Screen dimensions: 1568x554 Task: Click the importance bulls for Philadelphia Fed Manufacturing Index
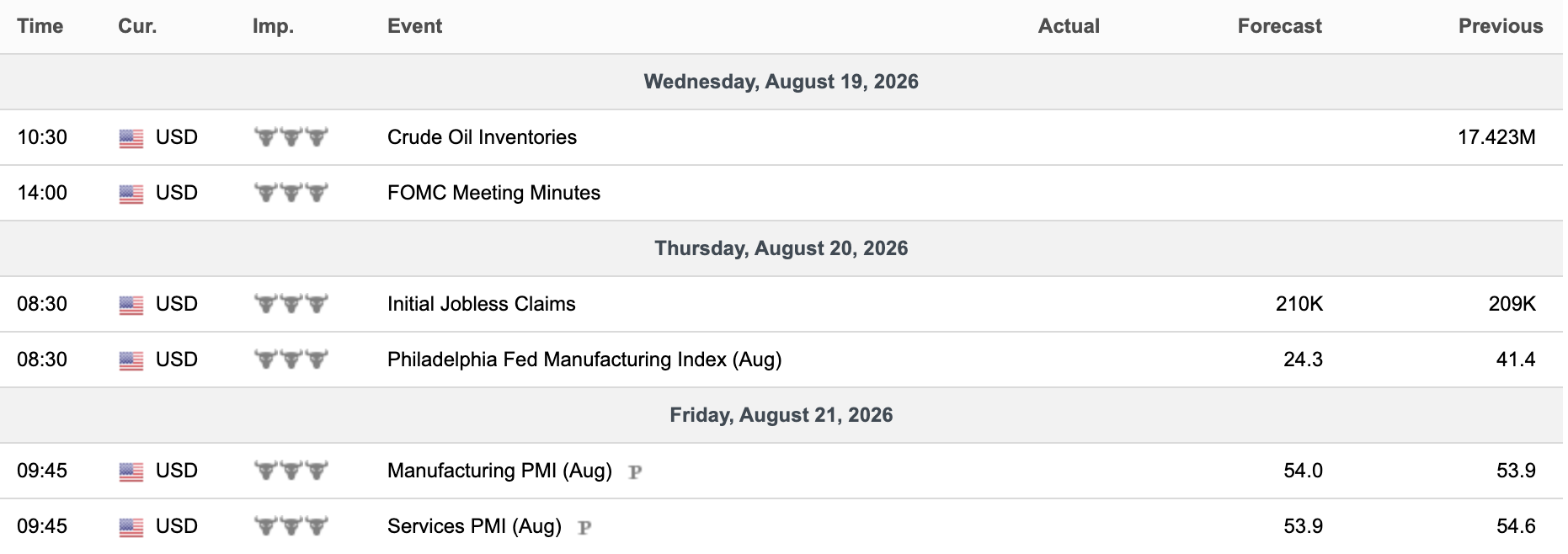(291, 360)
